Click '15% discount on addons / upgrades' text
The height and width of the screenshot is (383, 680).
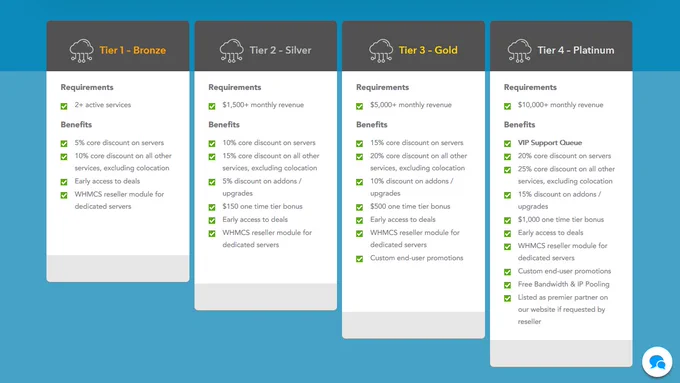coord(559,200)
